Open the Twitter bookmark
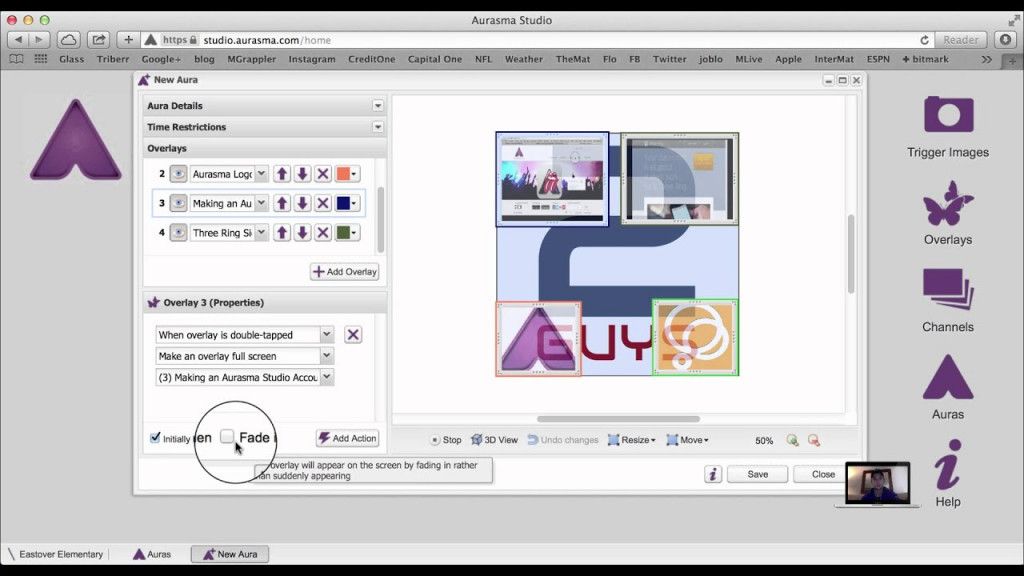 pos(669,59)
